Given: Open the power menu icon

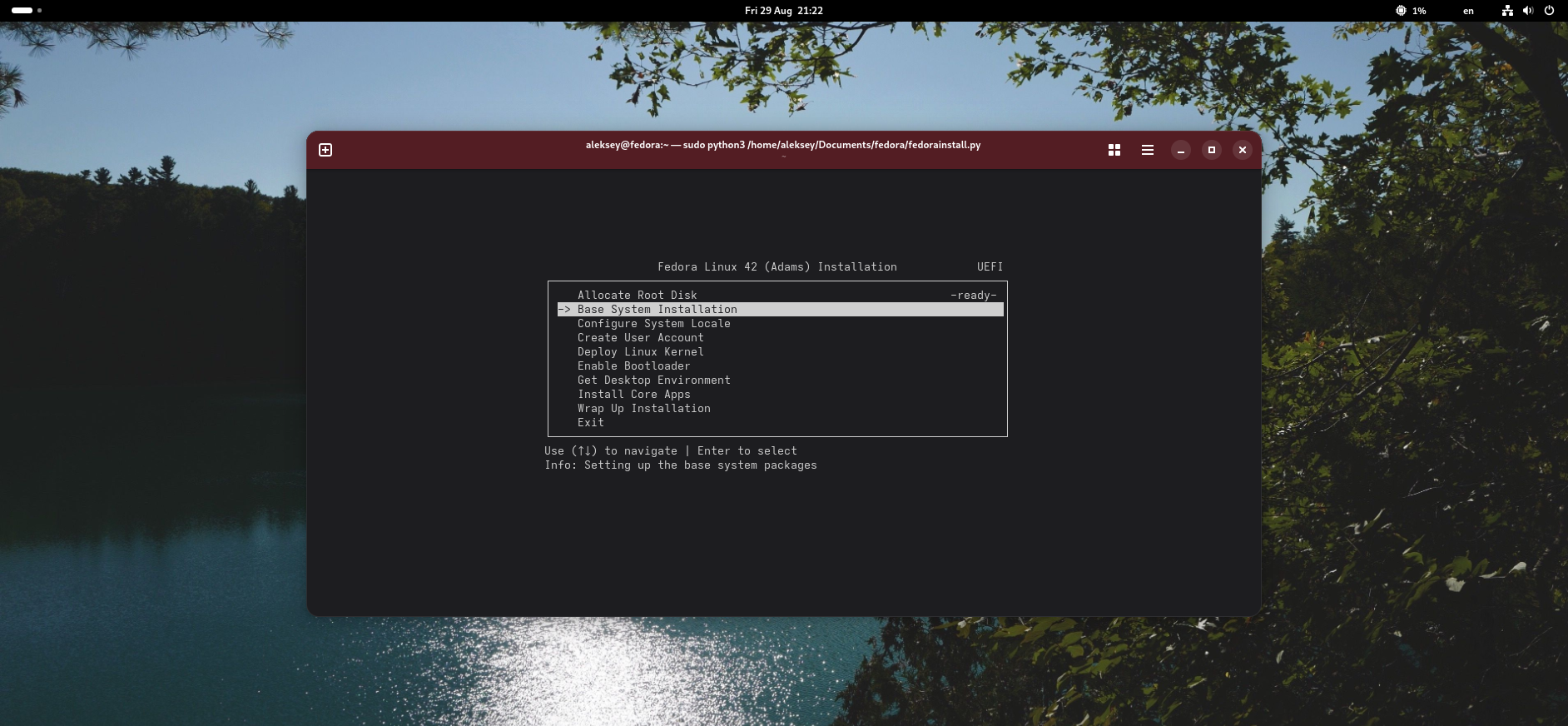Looking at the screenshot, I should pyautogui.click(x=1549, y=11).
